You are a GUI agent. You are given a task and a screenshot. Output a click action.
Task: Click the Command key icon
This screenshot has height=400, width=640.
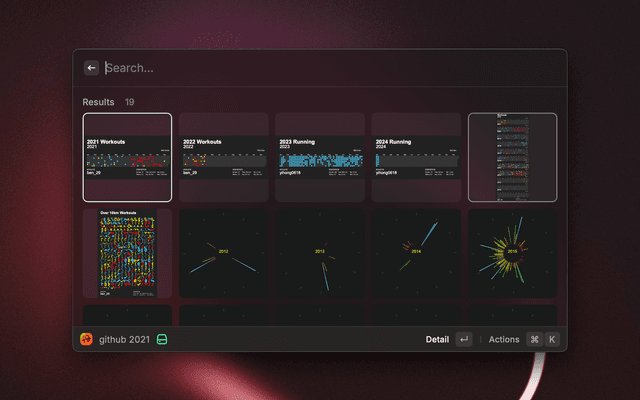pos(534,339)
